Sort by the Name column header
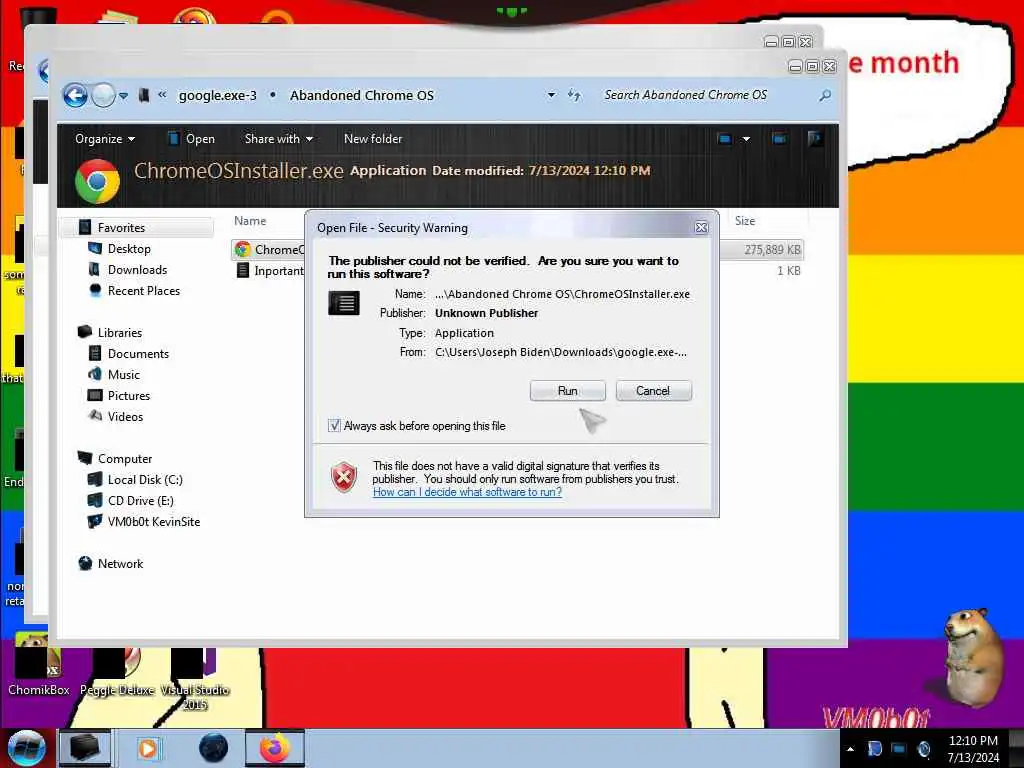 [x=250, y=221]
